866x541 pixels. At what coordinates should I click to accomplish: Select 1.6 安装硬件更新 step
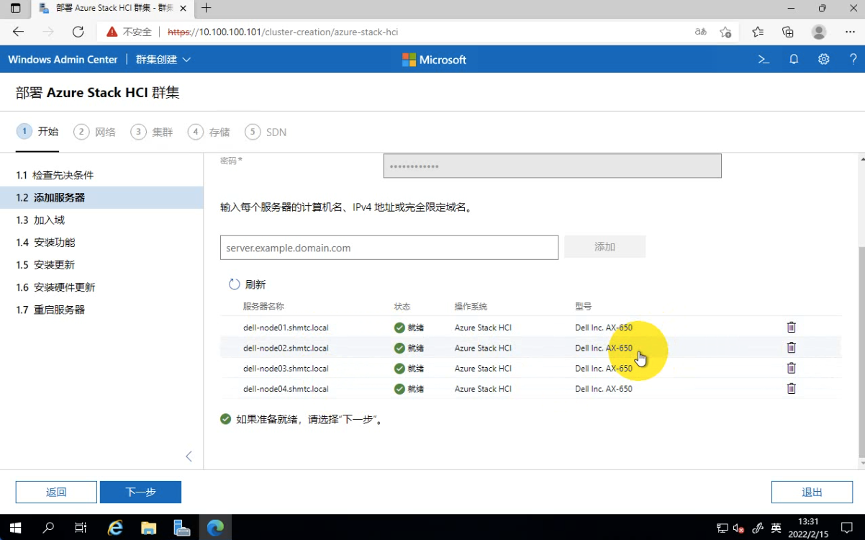(x=102, y=287)
